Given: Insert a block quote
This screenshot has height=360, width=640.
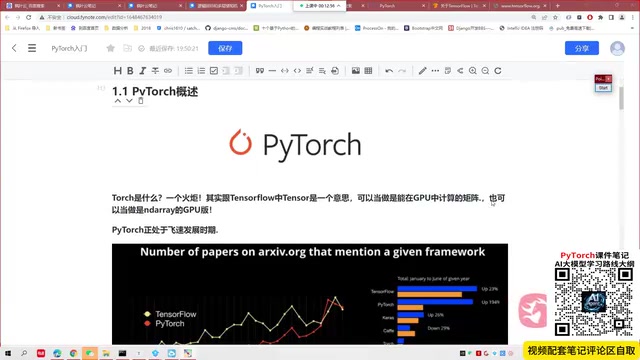Looking at the screenshot, I should tap(260, 71).
